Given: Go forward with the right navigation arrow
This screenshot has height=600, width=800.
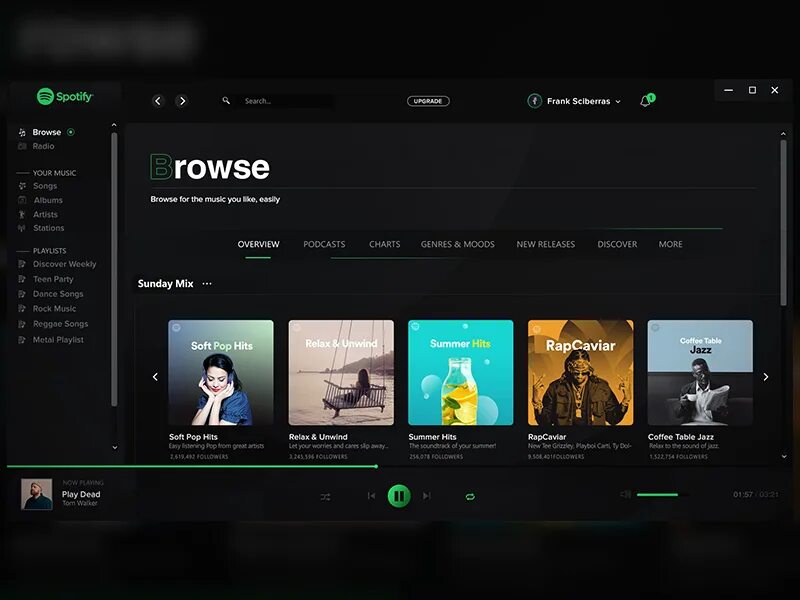Looking at the screenshot, I should click(x=182, y=101).
